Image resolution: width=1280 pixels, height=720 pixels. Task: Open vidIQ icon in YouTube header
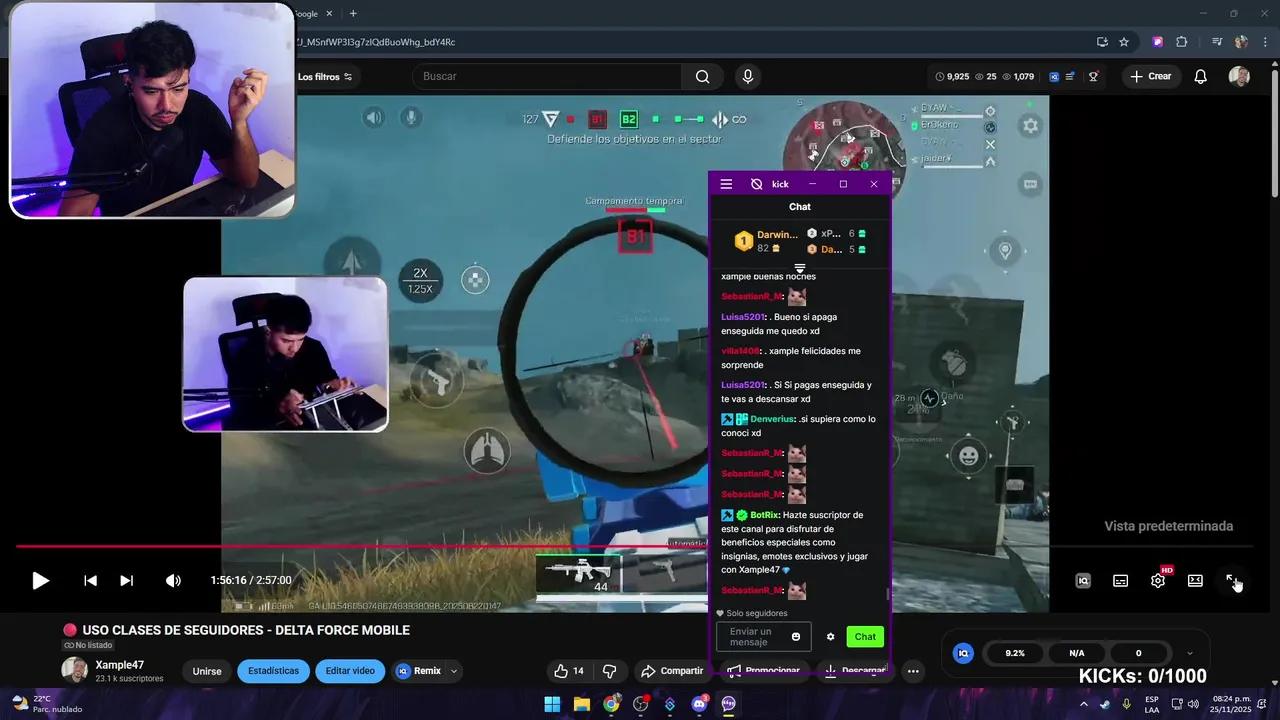pos(1054,77)
